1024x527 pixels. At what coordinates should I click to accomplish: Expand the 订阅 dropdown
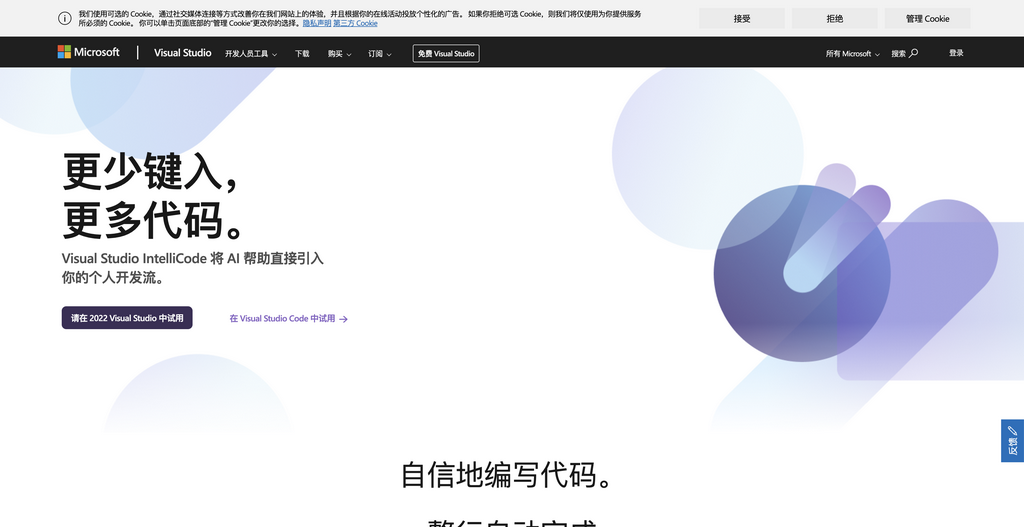point(379,54)
